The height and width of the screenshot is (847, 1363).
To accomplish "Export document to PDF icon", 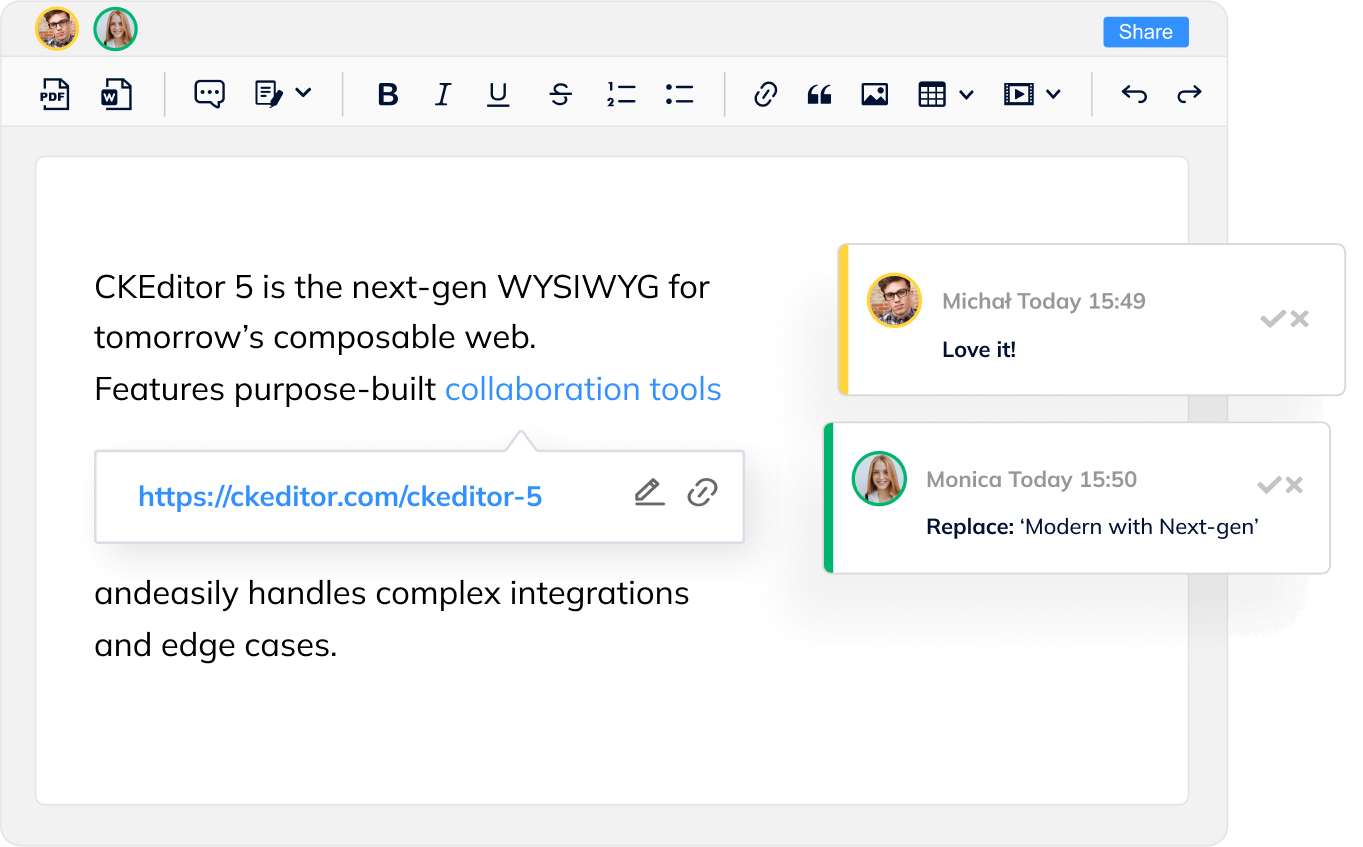I will [x=54, y=94].
